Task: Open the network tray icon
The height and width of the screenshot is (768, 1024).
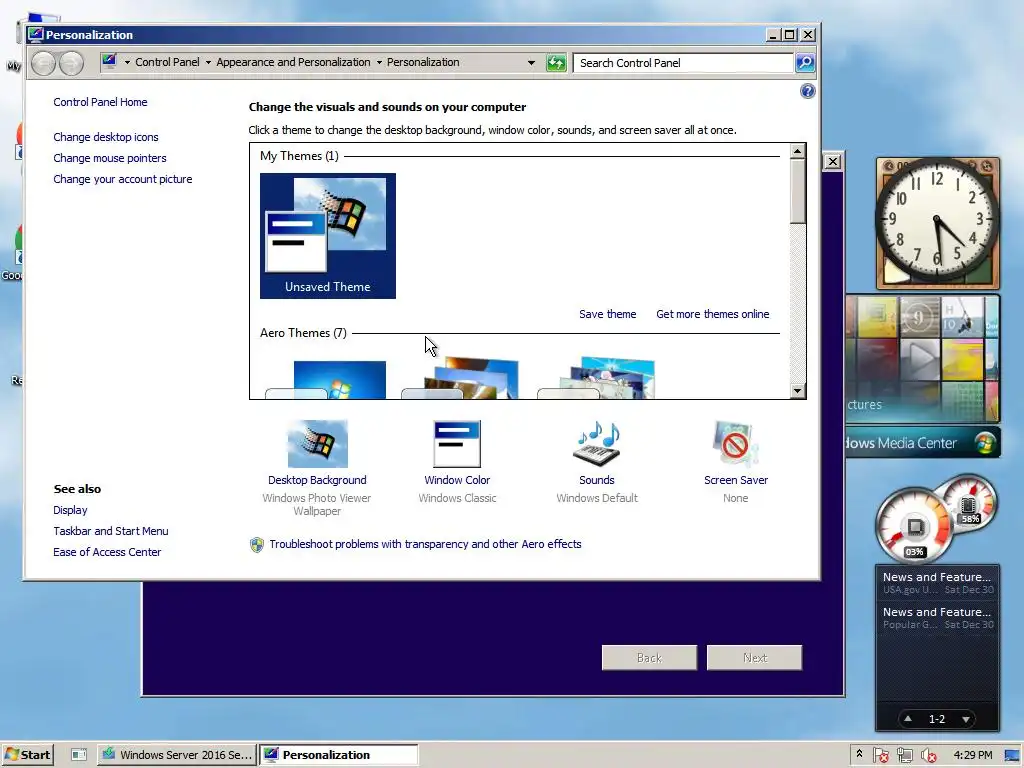Action: [x=904, y=756]
